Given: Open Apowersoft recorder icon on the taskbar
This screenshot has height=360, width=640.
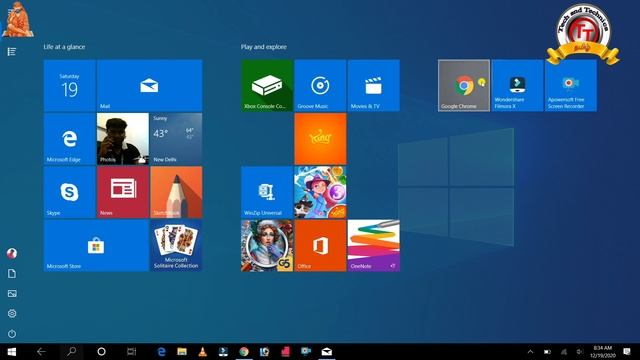Looking at the screenshot, I should (306, 351).
